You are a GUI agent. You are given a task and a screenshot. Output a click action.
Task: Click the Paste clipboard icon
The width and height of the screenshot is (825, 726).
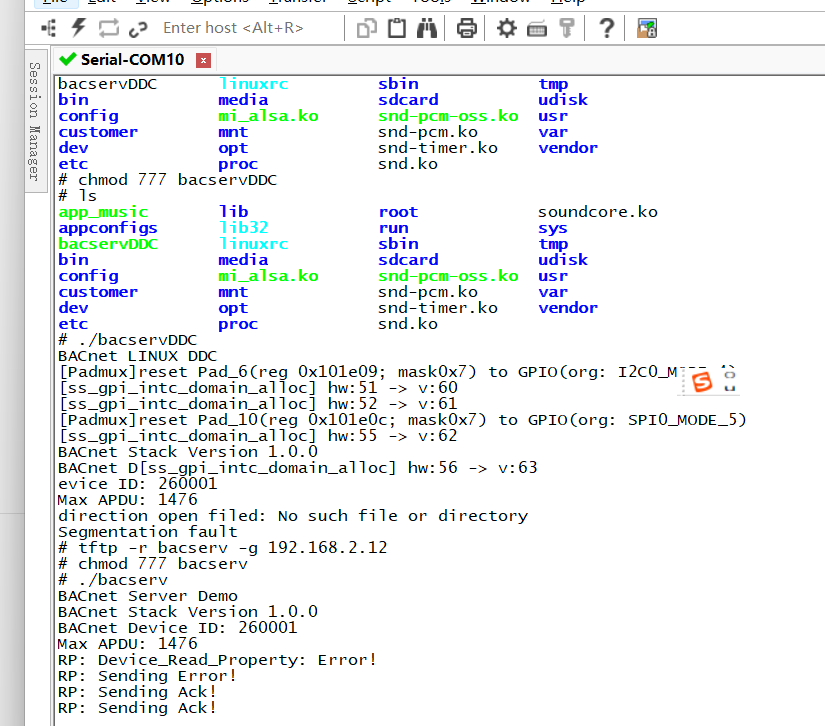(397, 28)
